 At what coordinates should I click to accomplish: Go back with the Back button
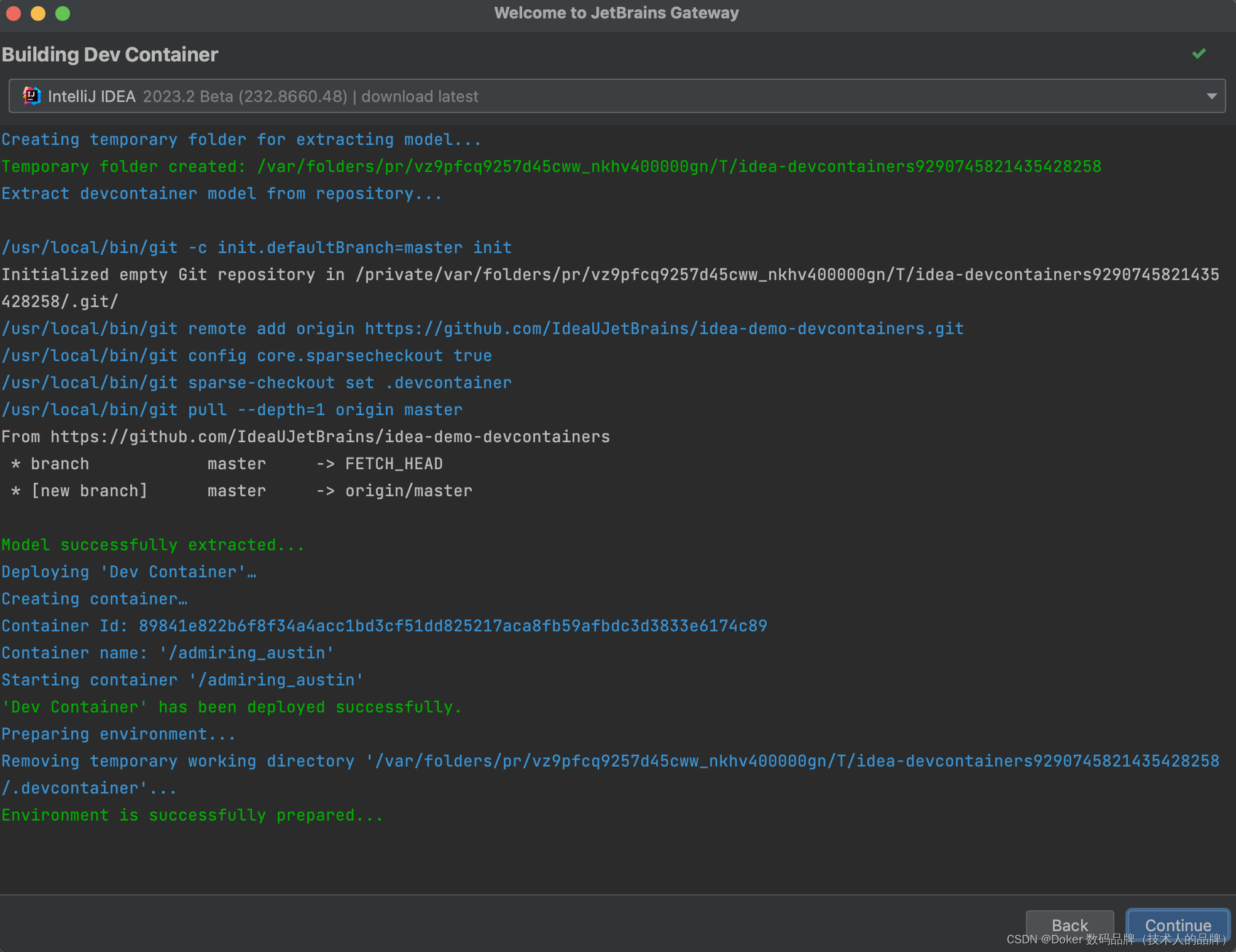click(1070, 924)
